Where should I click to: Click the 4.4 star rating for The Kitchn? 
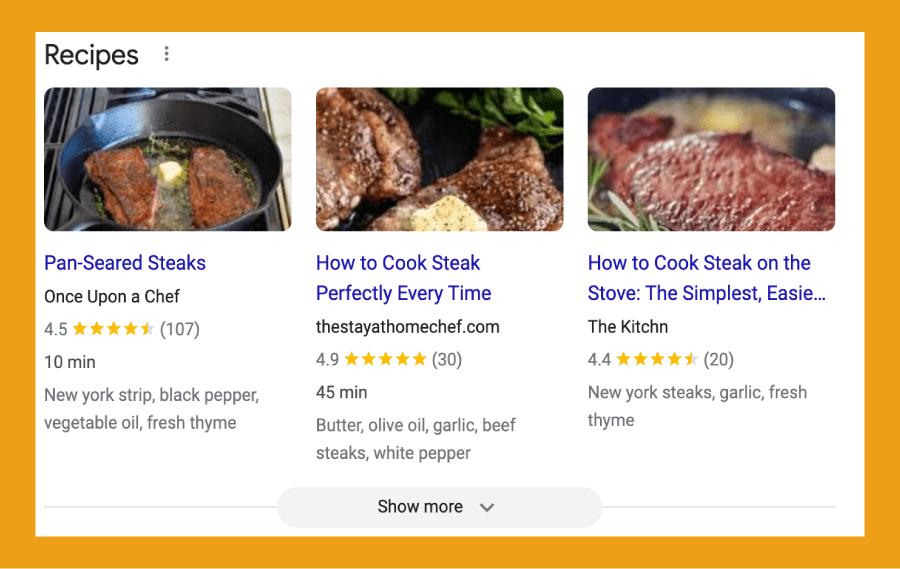[657, 359]
